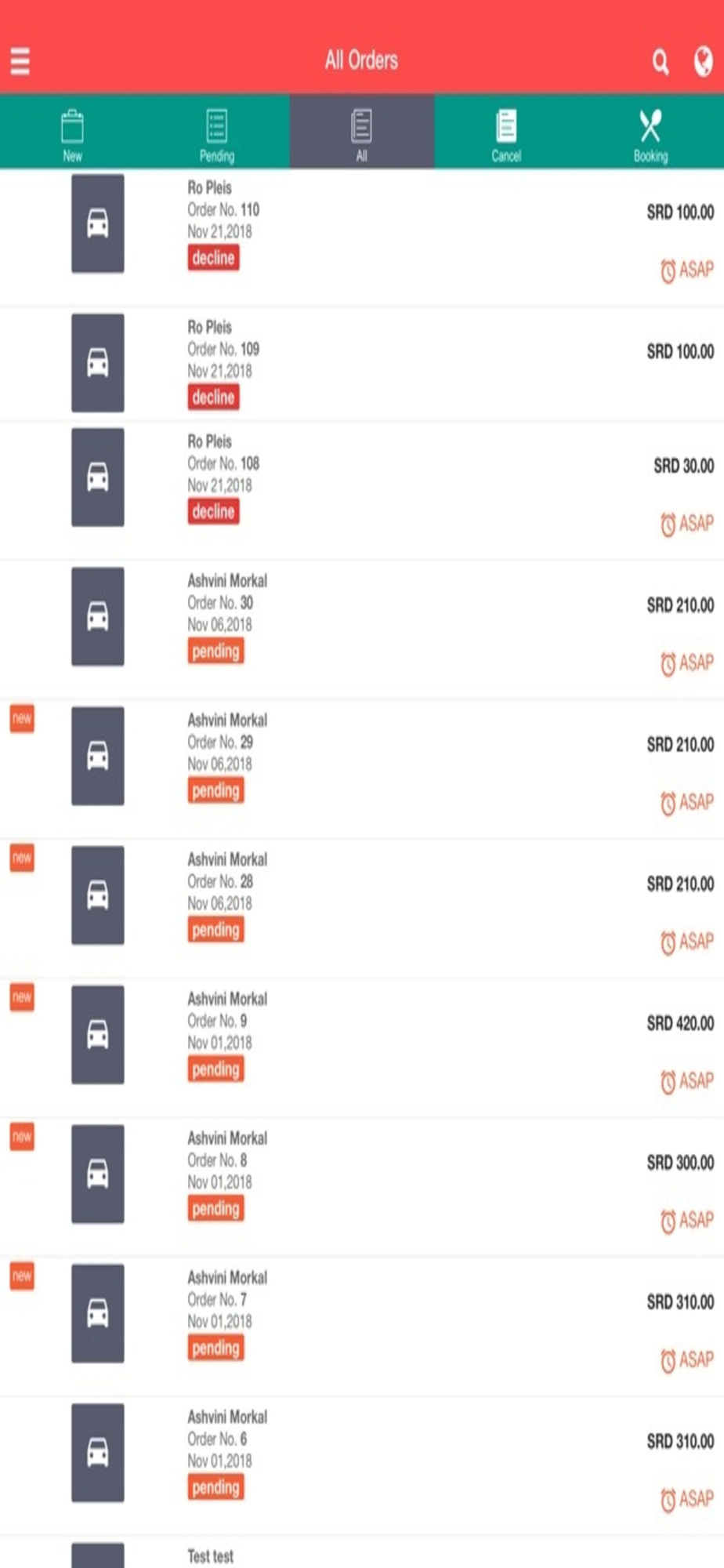Switch to the New orders tab
This screenshot has width=724, height=1568.
(72, 132)
